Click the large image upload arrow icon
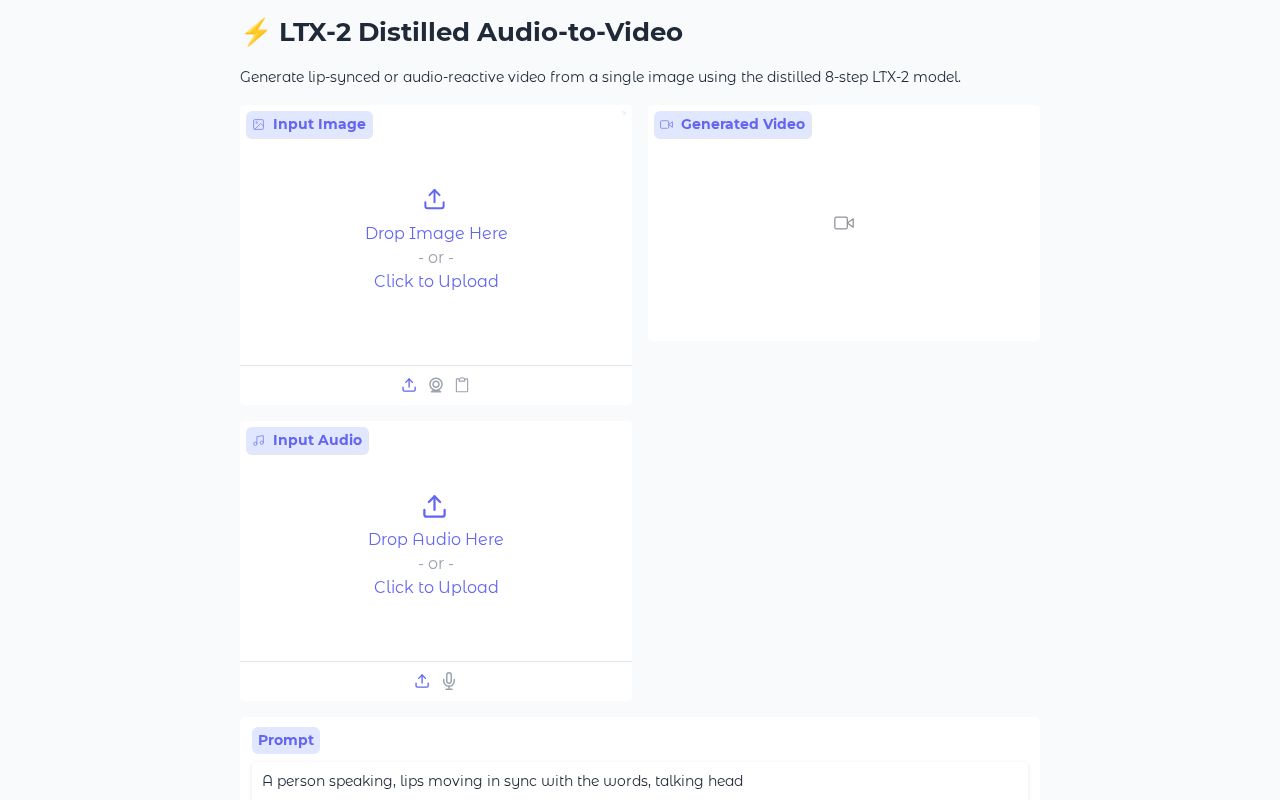This screenshot has height=800, width=1280. click(434, 199)
